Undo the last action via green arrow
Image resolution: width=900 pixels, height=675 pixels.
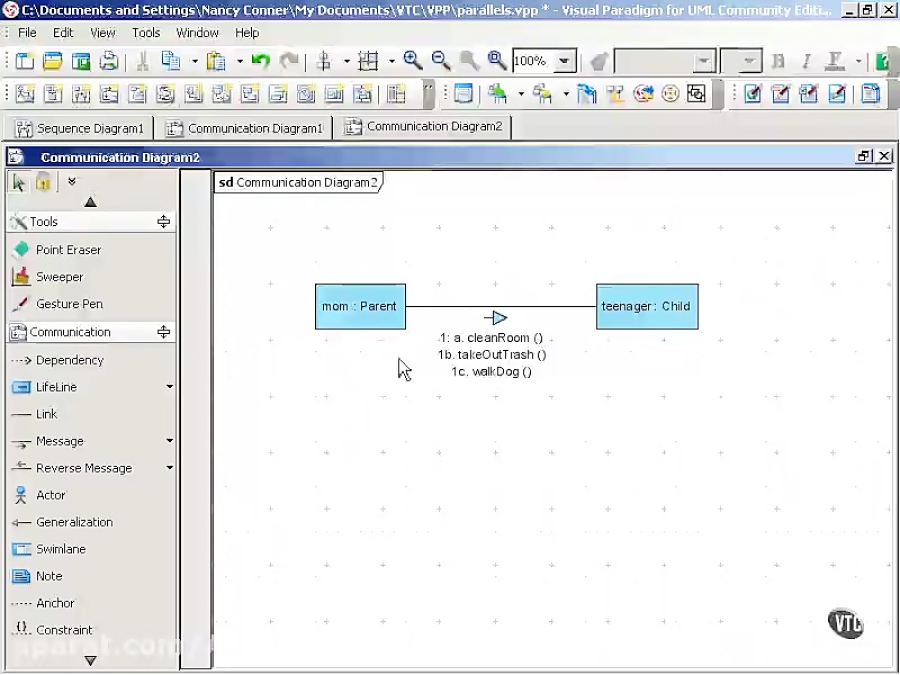click(261, 61)
